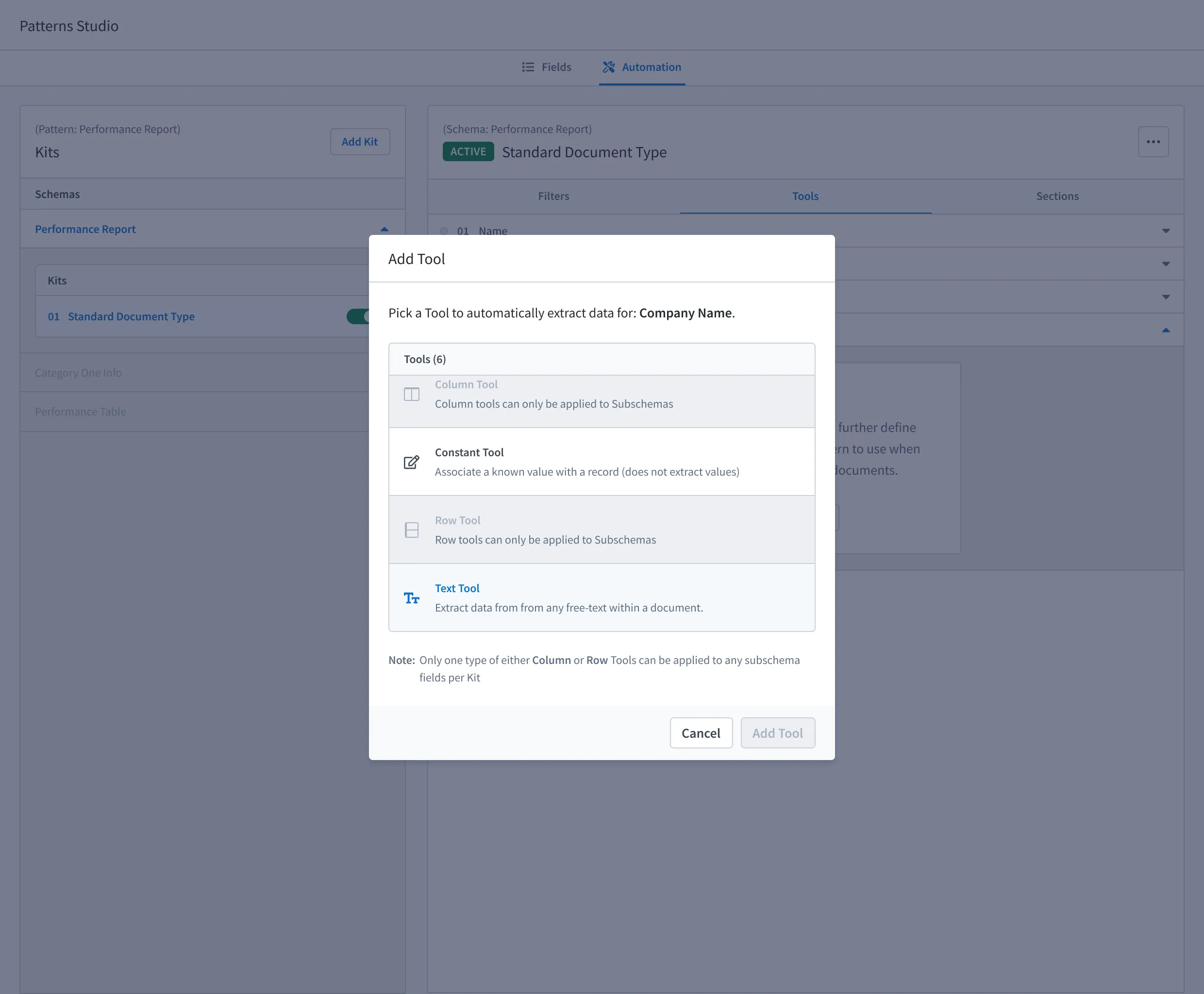Expand the second field row arrow
This screenshot has width=1204, height=994.
tap(1166, 264)
